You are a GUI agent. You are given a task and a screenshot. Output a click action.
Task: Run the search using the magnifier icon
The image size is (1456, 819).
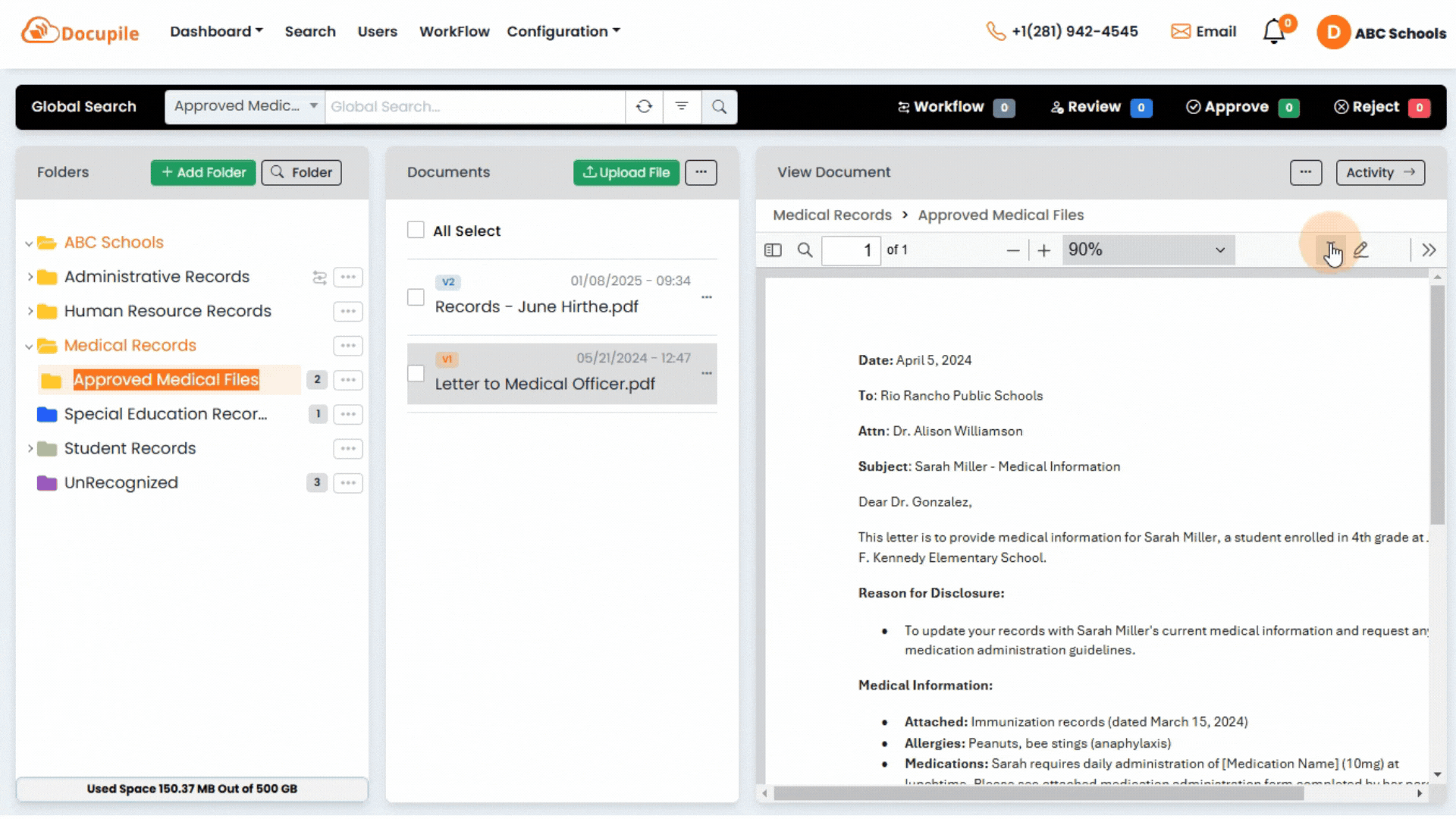(719, 107)
